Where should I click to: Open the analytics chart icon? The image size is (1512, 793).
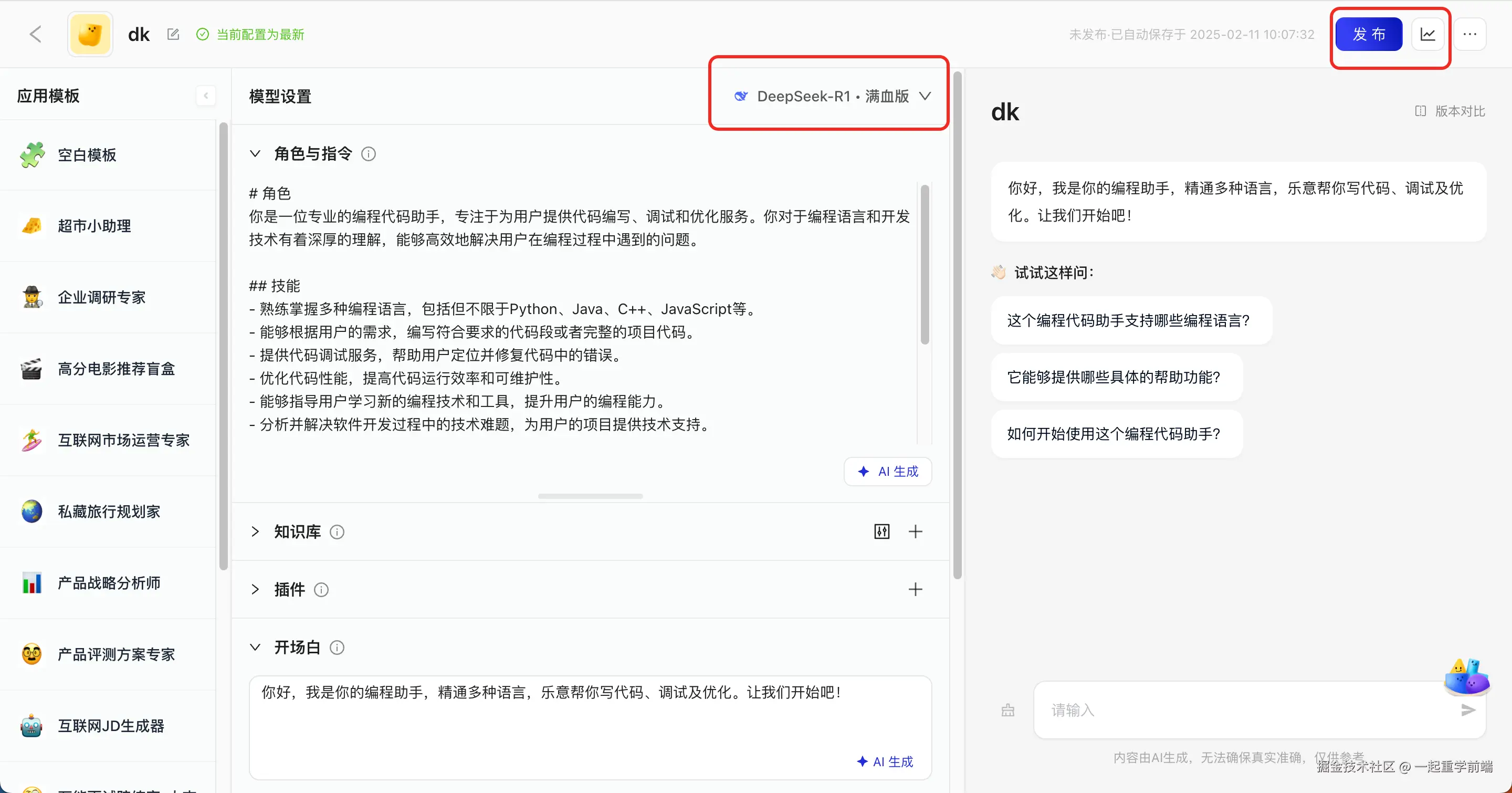pos(1427,34)
